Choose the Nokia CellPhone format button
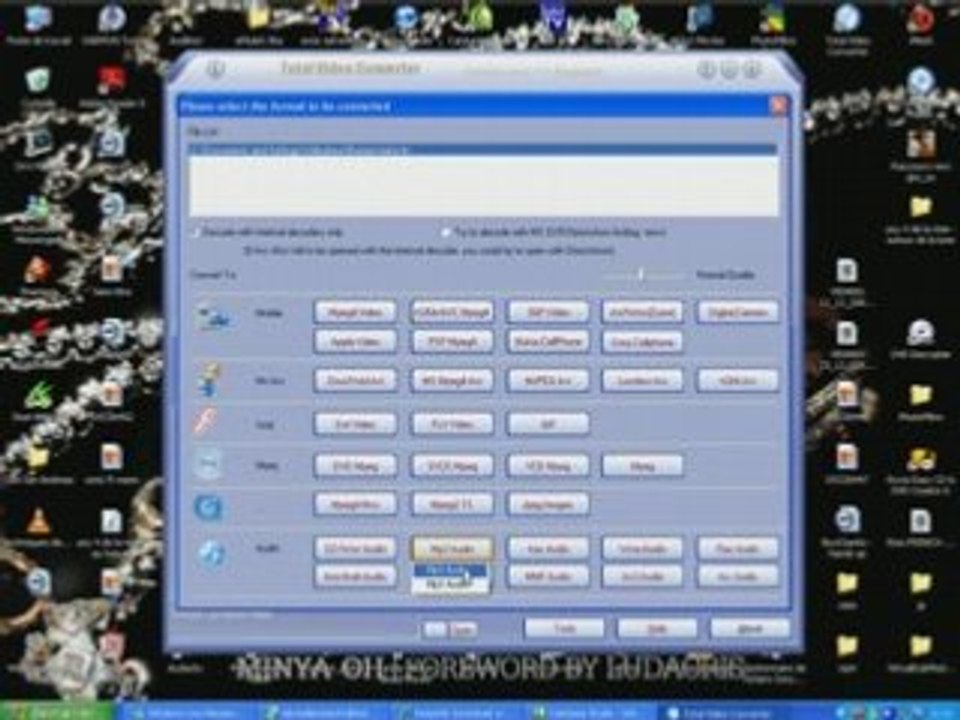960x720 pixels. [x=548, y=341]
